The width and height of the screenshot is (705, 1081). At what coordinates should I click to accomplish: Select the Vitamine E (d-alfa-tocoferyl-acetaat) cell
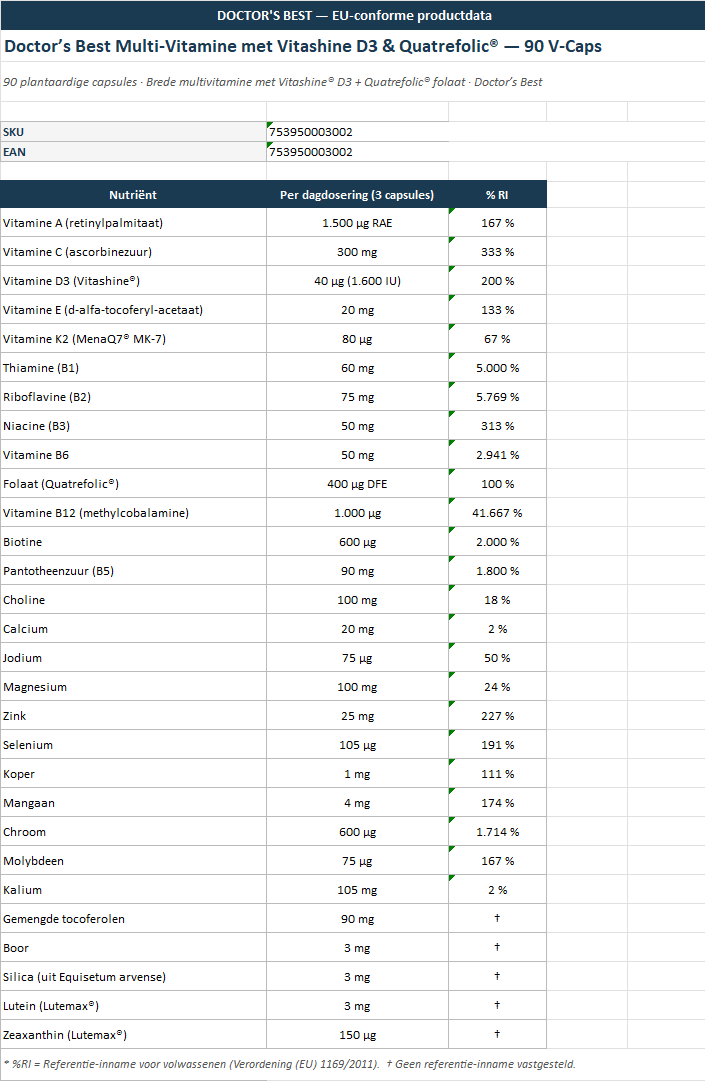(133, 310)
